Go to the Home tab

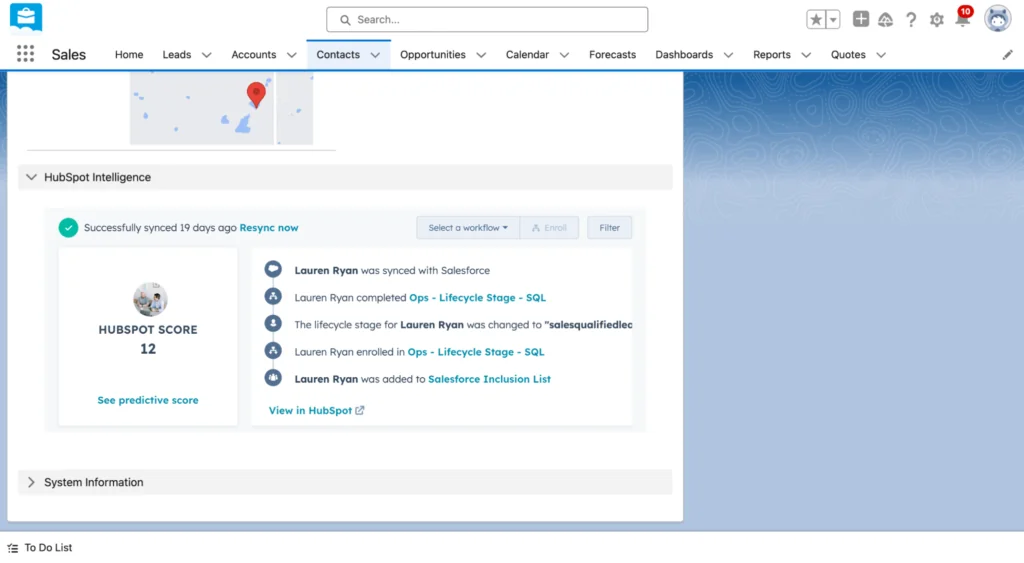(129, 55)
